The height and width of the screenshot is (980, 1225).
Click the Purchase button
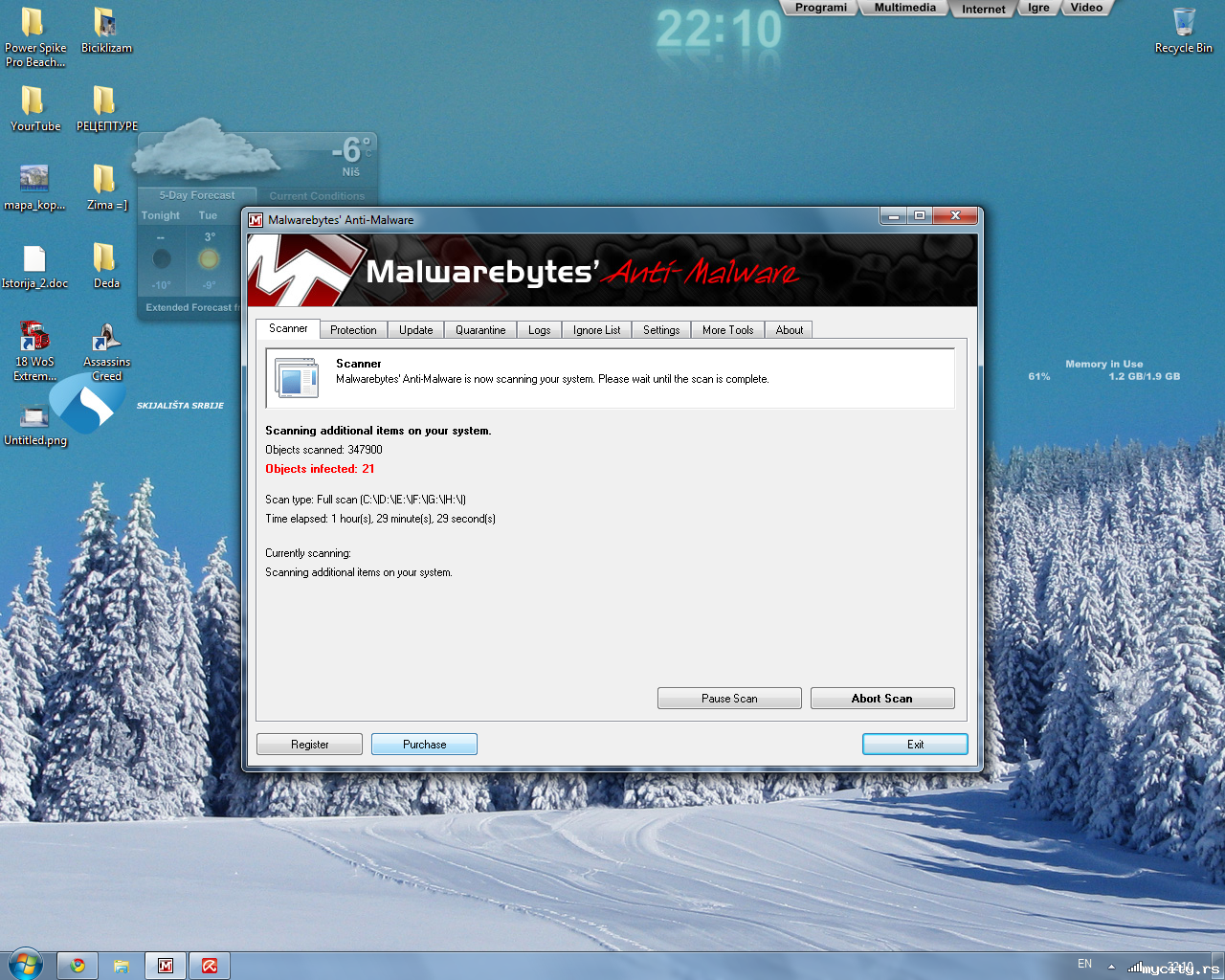[424, 745]
